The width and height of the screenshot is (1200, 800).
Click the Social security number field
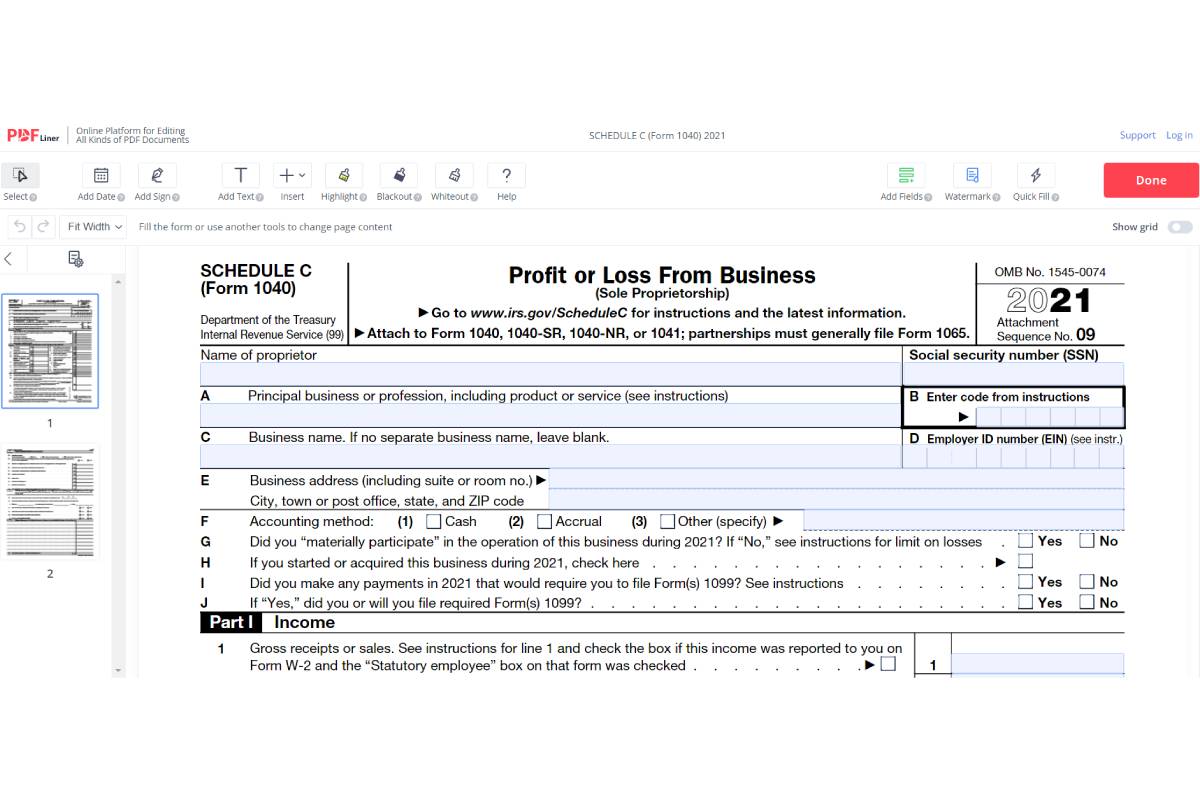point(1014,374)
